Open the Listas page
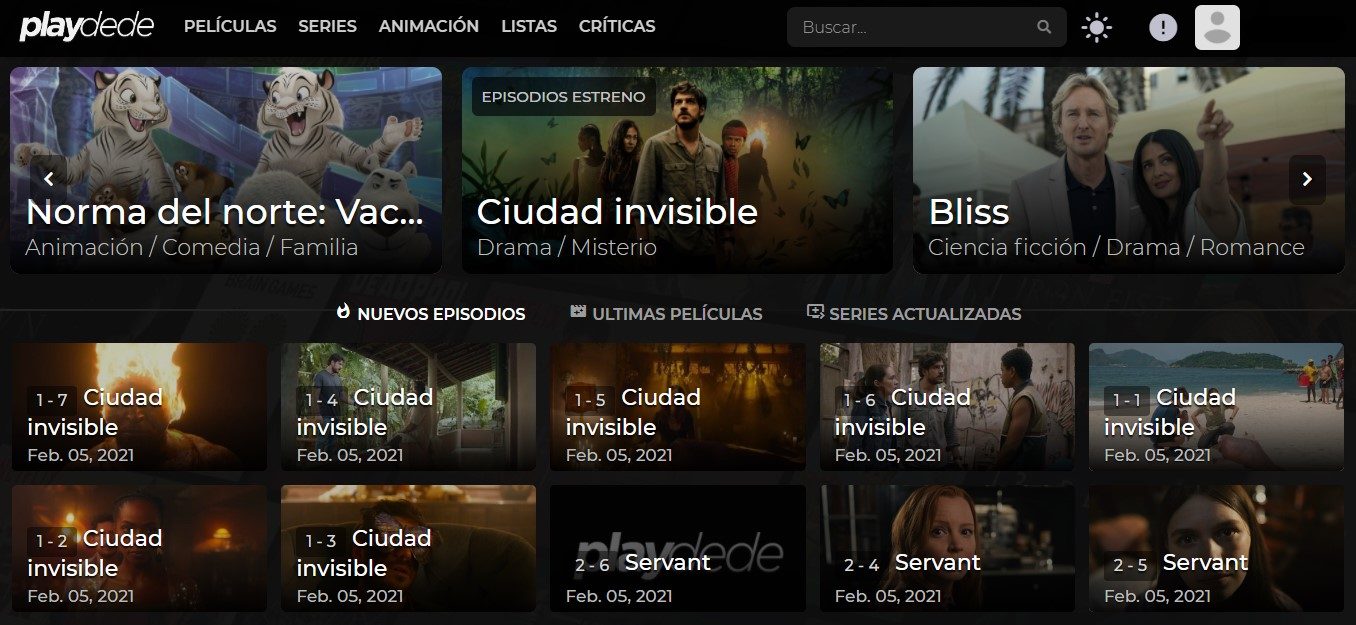The image size is (1356, 625). tap(529, 26)
